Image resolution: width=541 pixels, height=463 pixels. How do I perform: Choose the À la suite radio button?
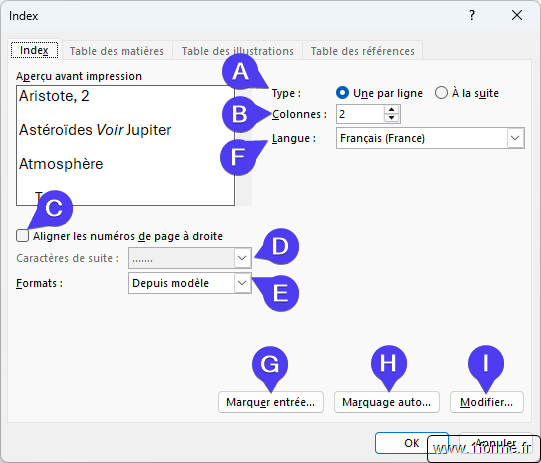(441, 93)
